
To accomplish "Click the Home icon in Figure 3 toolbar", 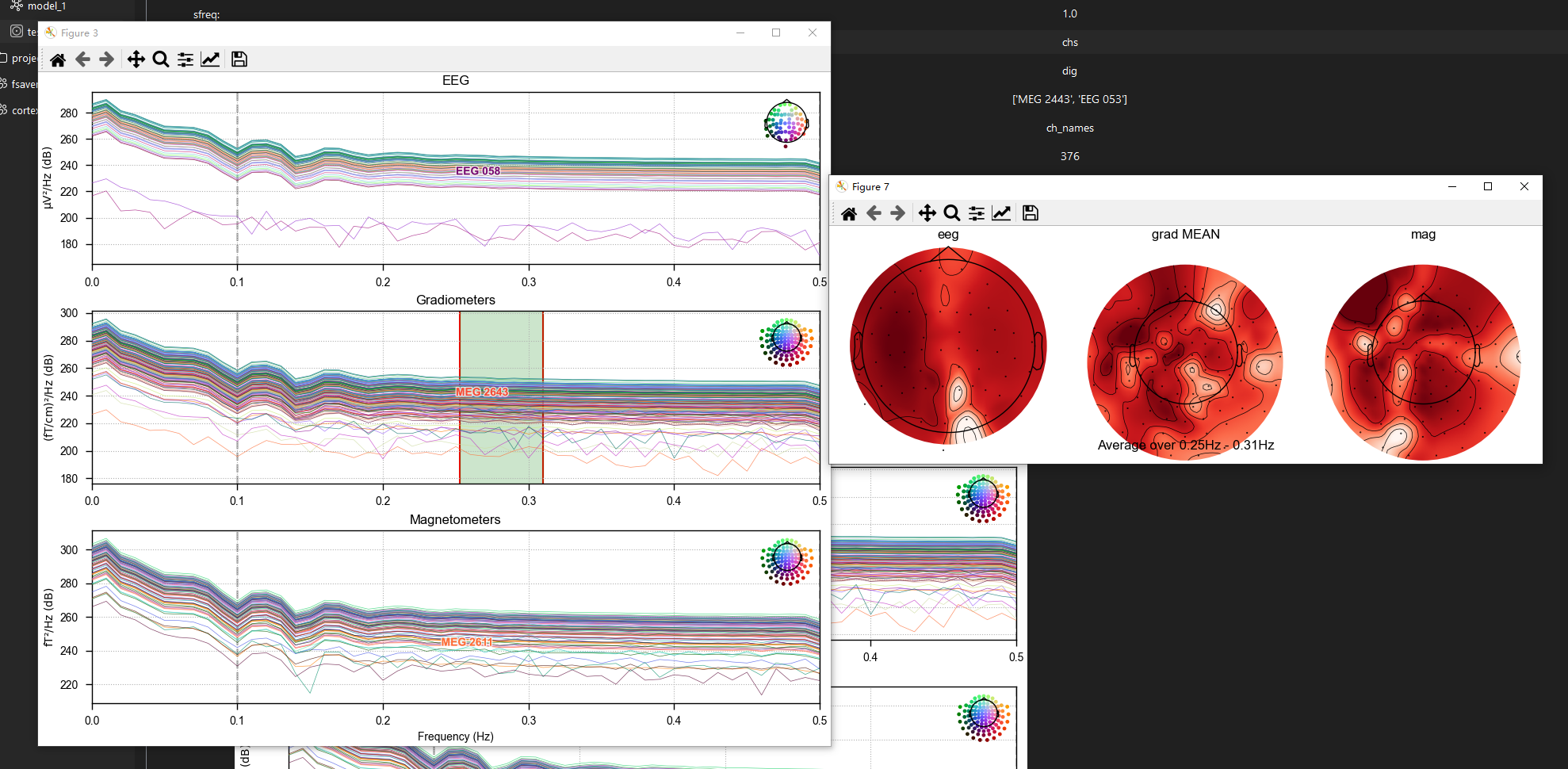I will (58, 59).
